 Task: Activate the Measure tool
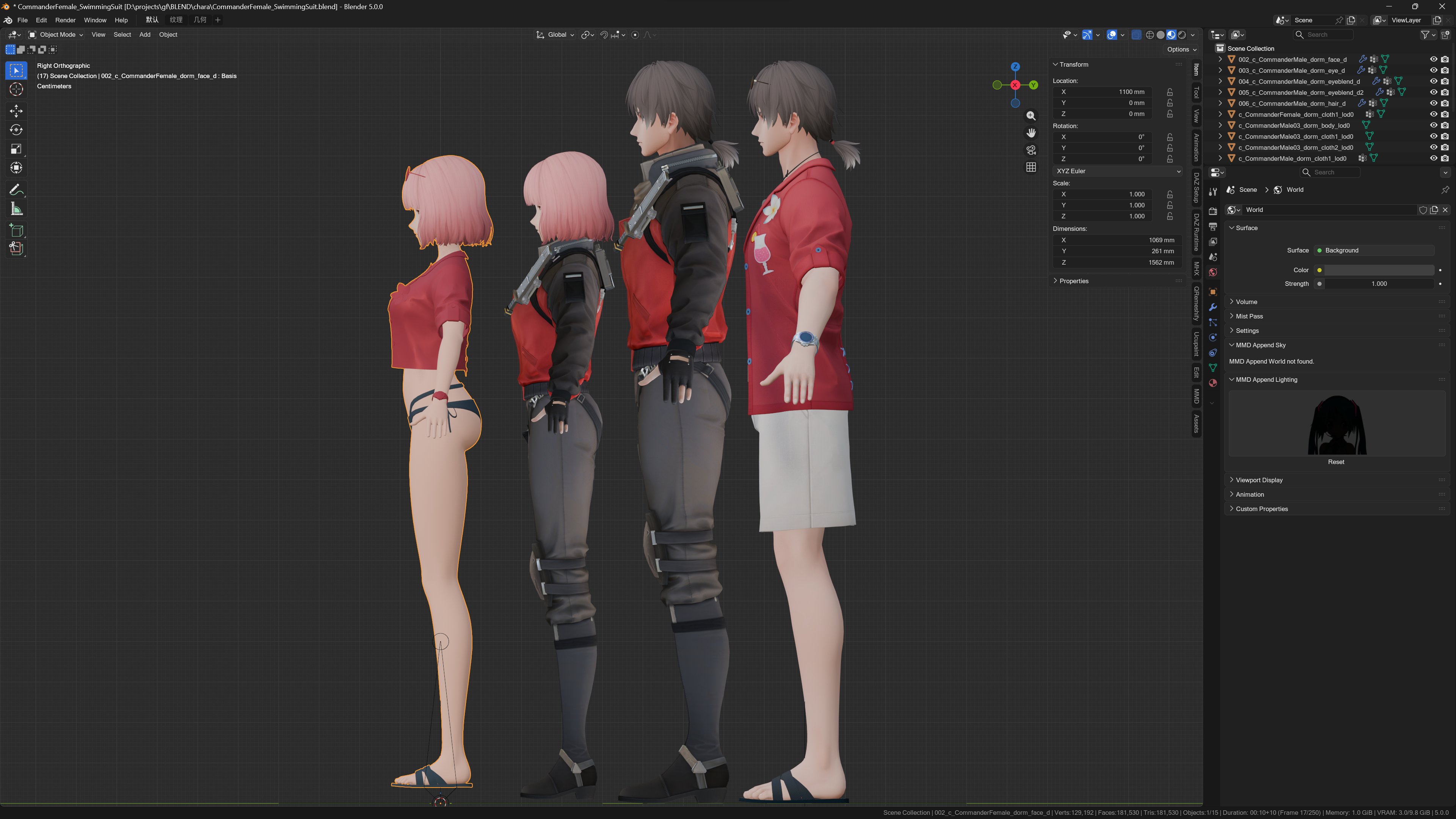click(x=16, y=210)
